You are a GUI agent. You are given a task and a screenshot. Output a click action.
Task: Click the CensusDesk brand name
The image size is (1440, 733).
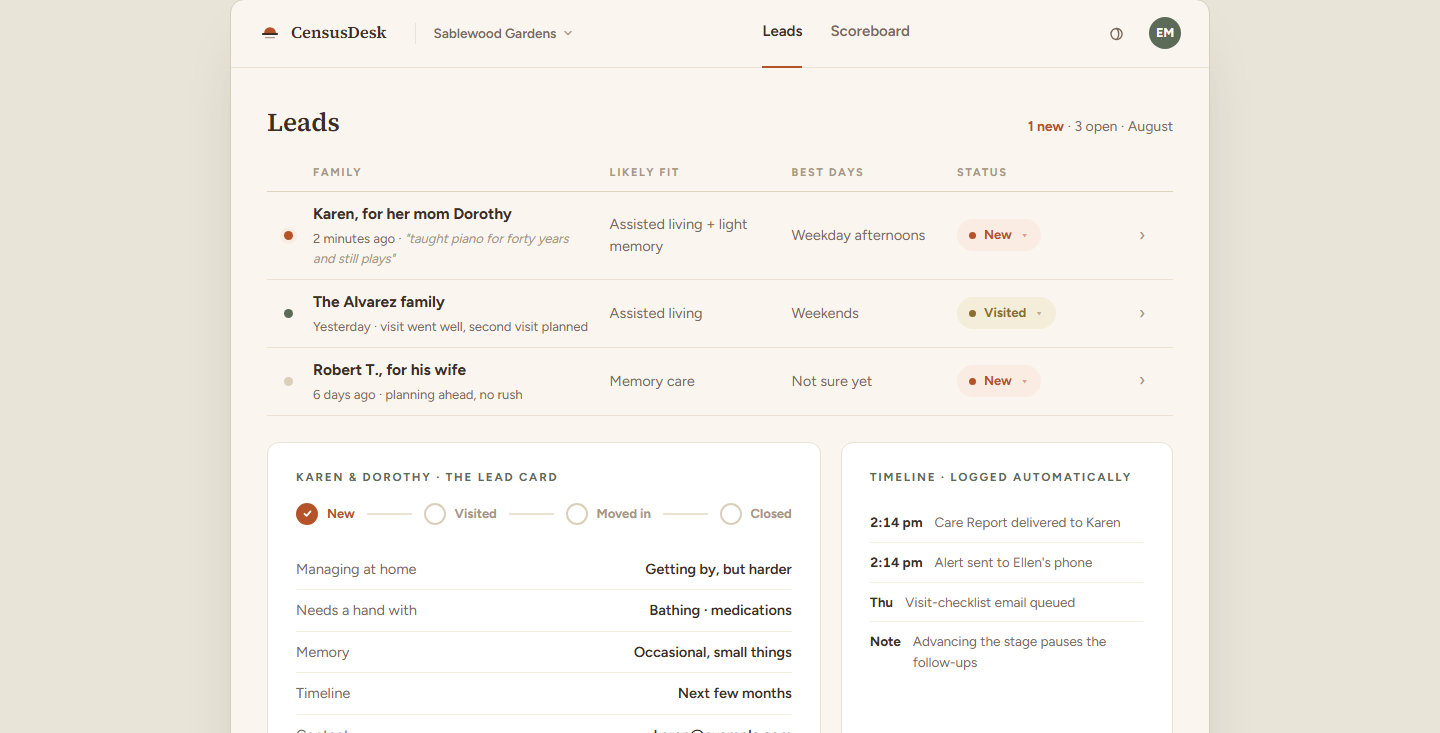coord(339,33)
